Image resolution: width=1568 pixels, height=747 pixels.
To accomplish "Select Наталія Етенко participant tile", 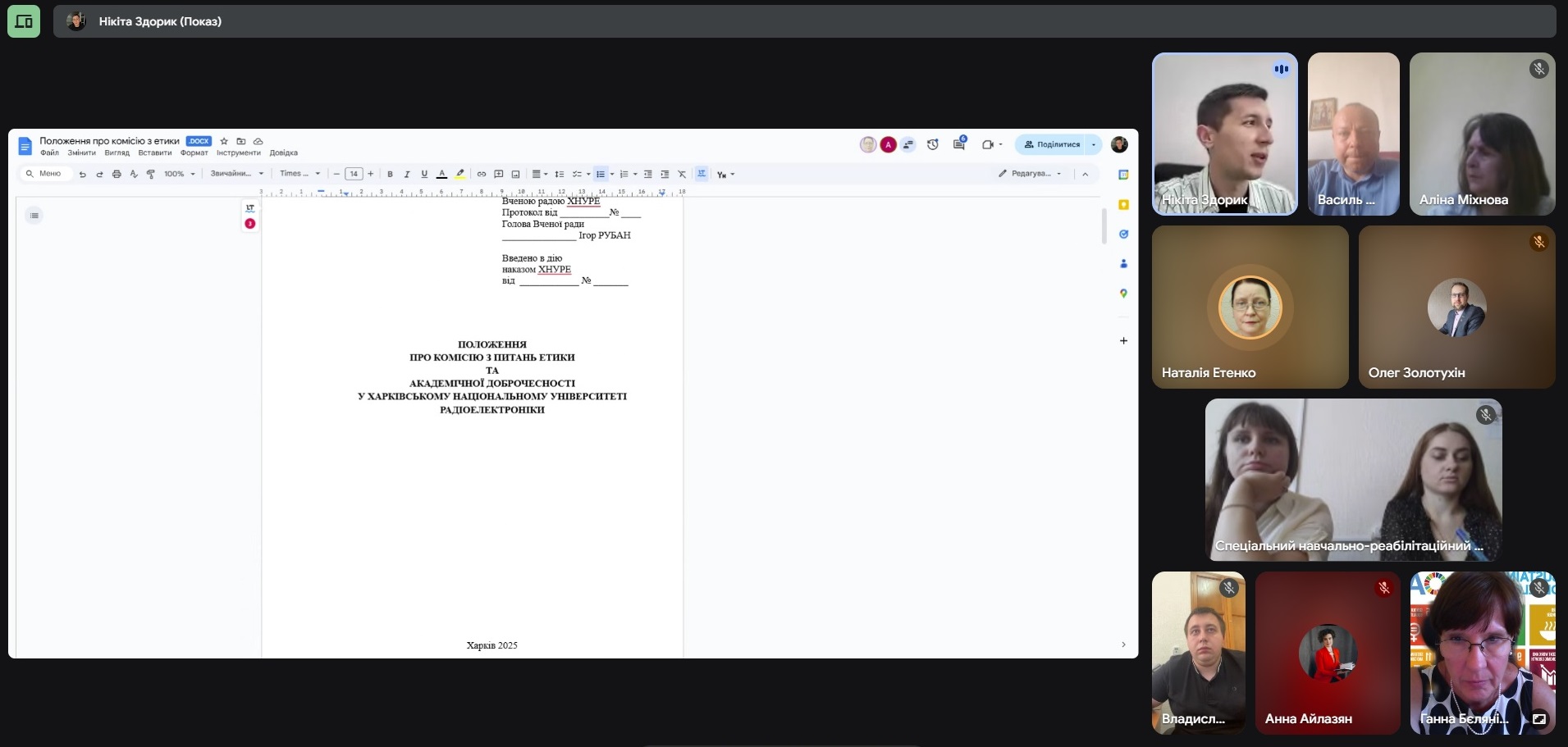I will tap(1250, 307).
